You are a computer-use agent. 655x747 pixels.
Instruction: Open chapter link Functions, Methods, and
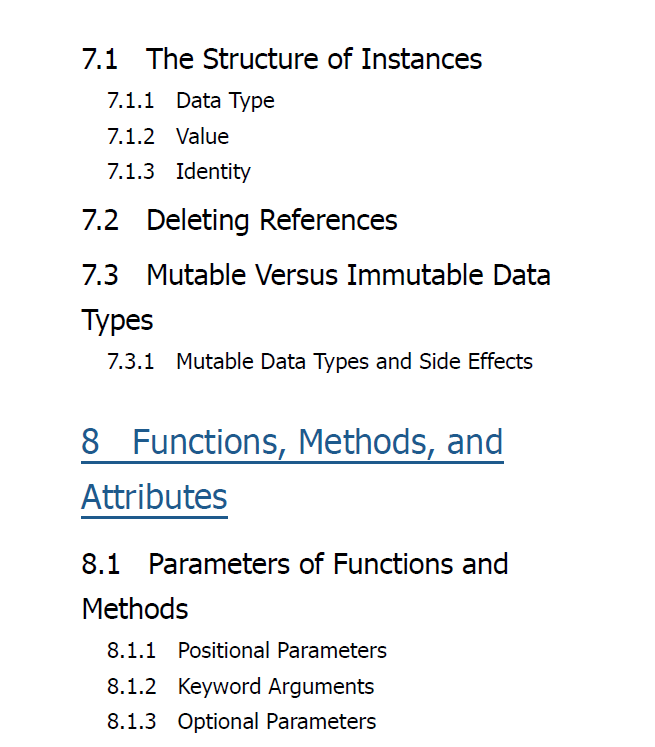[x=292, y=442]
